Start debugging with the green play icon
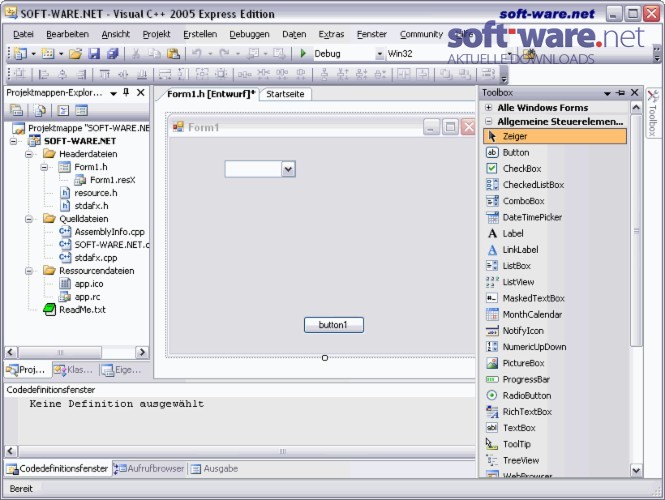Image resolution: width=665 pixels, height=500 pixels. tap(303, 53)
